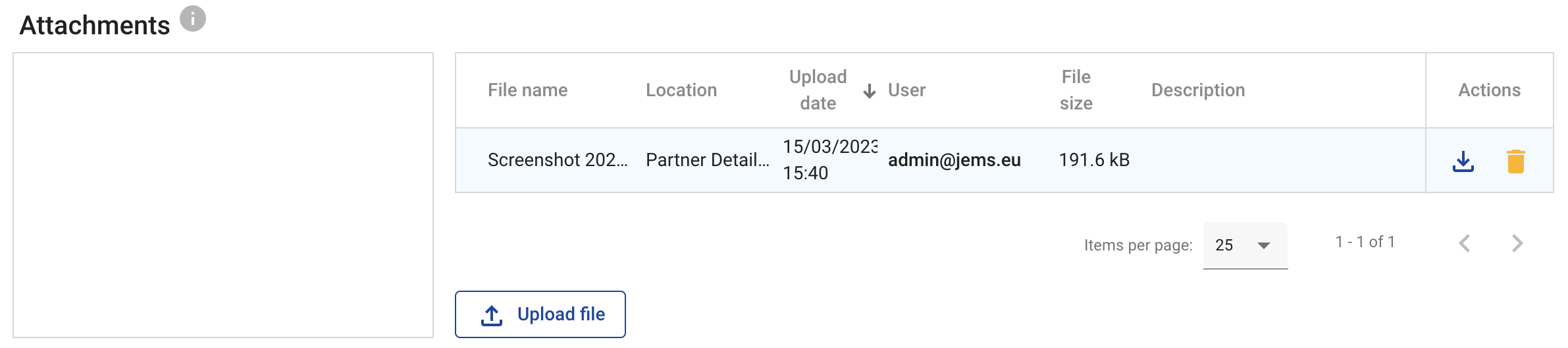Screen dimensions: 1568x348
Task: Click the Partner Detail... location cell
Action: click(707, 160)
